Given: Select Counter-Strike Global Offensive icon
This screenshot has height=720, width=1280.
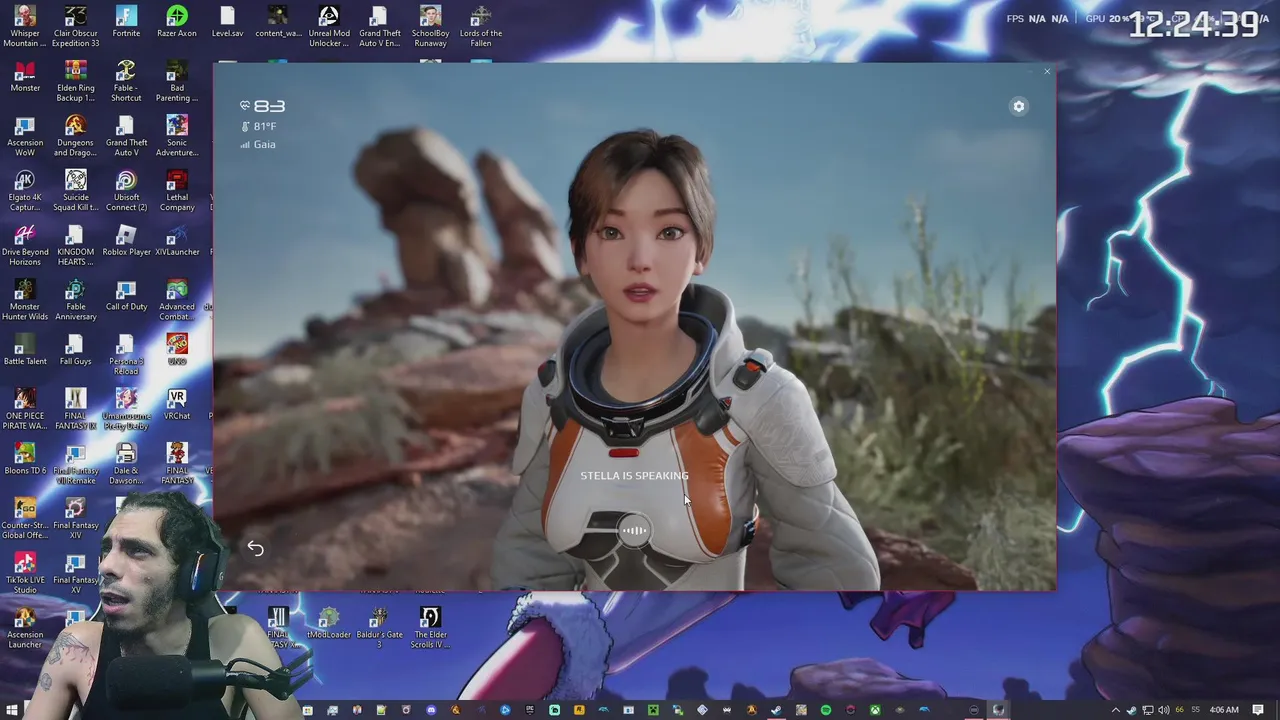Looking at the screenshot, I should coord(25,521).
